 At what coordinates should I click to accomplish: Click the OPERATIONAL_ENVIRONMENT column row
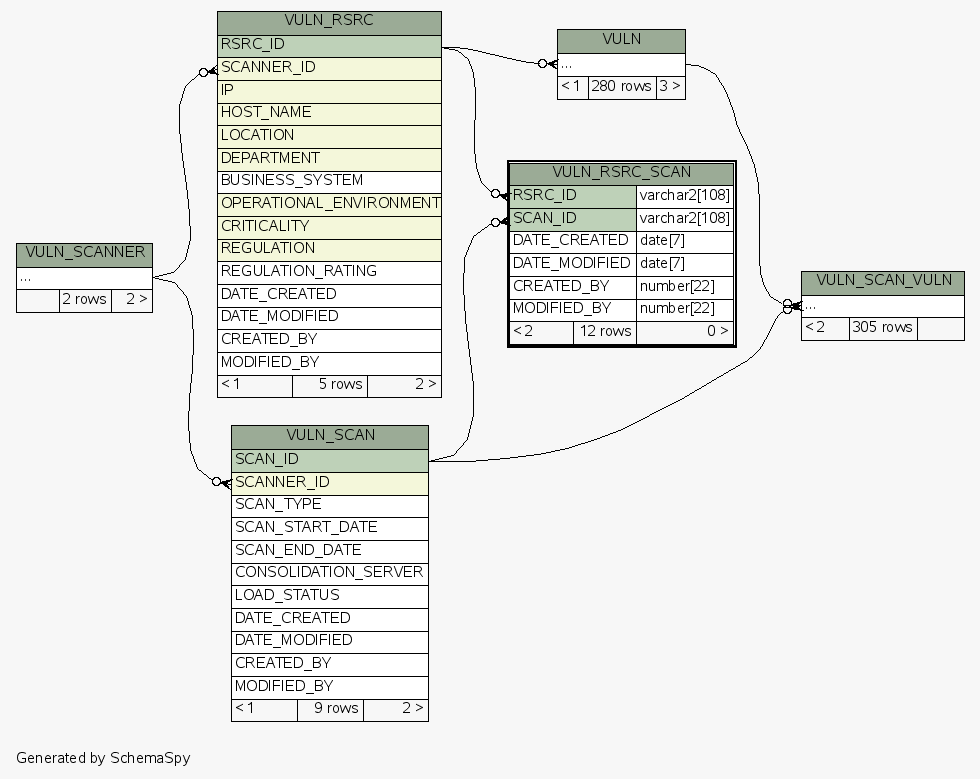(x=329, y=203)
